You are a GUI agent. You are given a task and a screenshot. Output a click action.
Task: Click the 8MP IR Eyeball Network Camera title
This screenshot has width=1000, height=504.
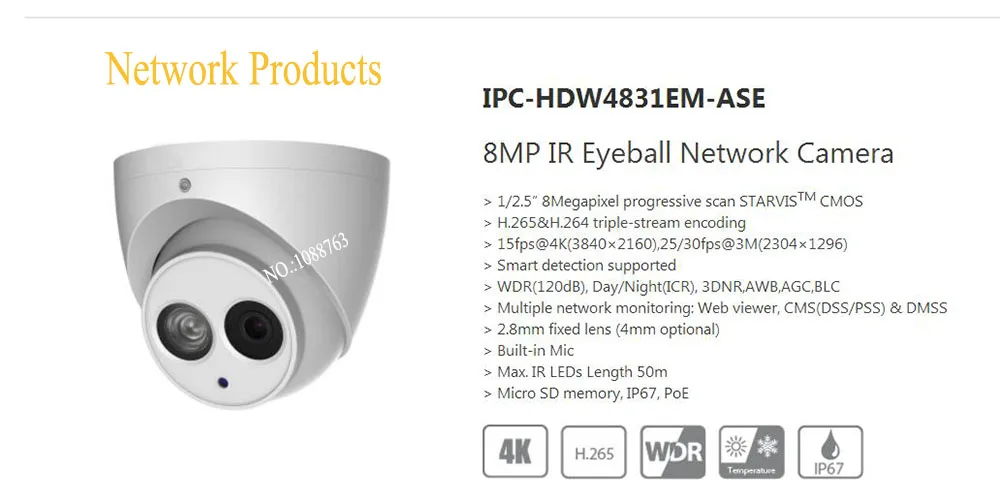click(688, 154)
